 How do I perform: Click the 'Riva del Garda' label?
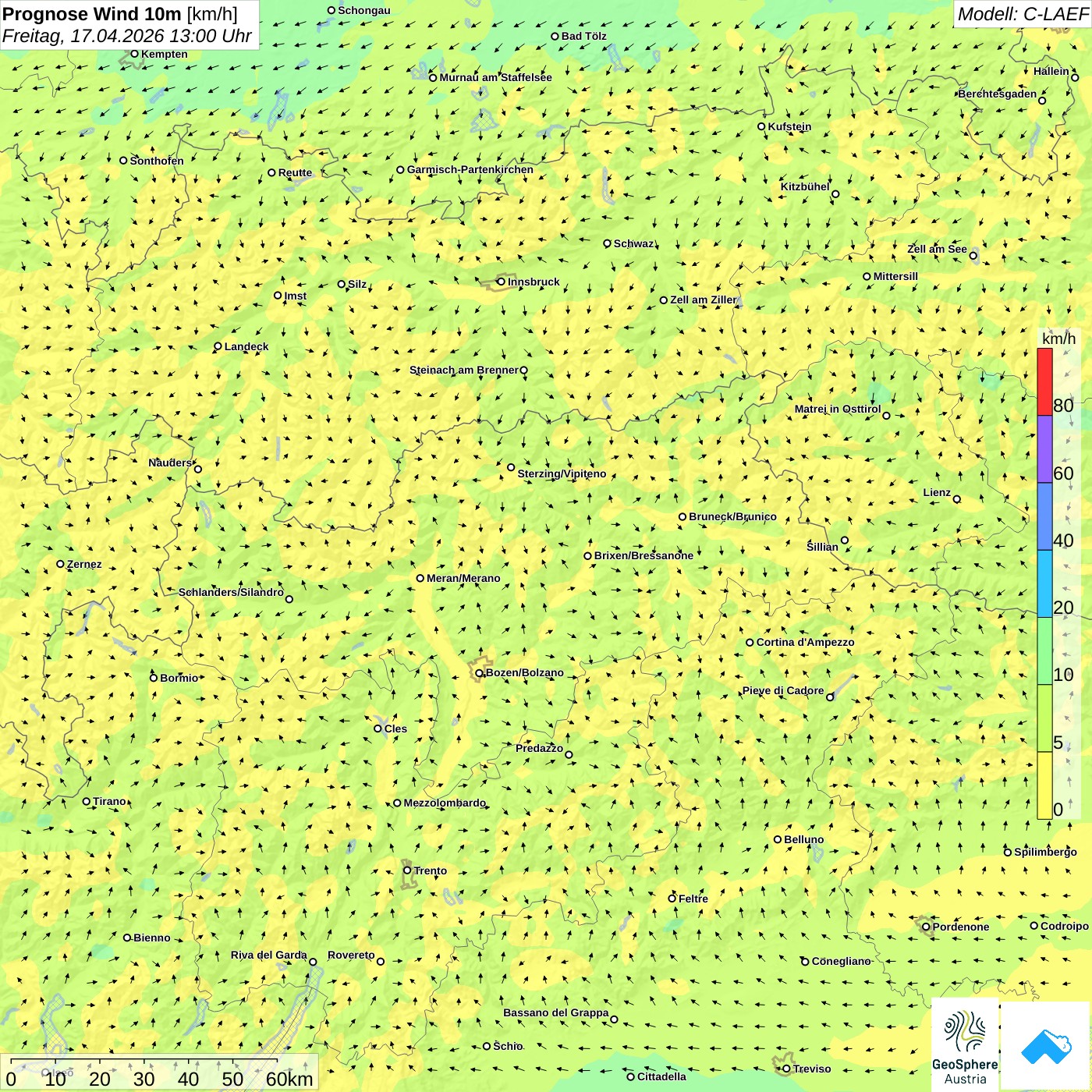coord(269,955)
